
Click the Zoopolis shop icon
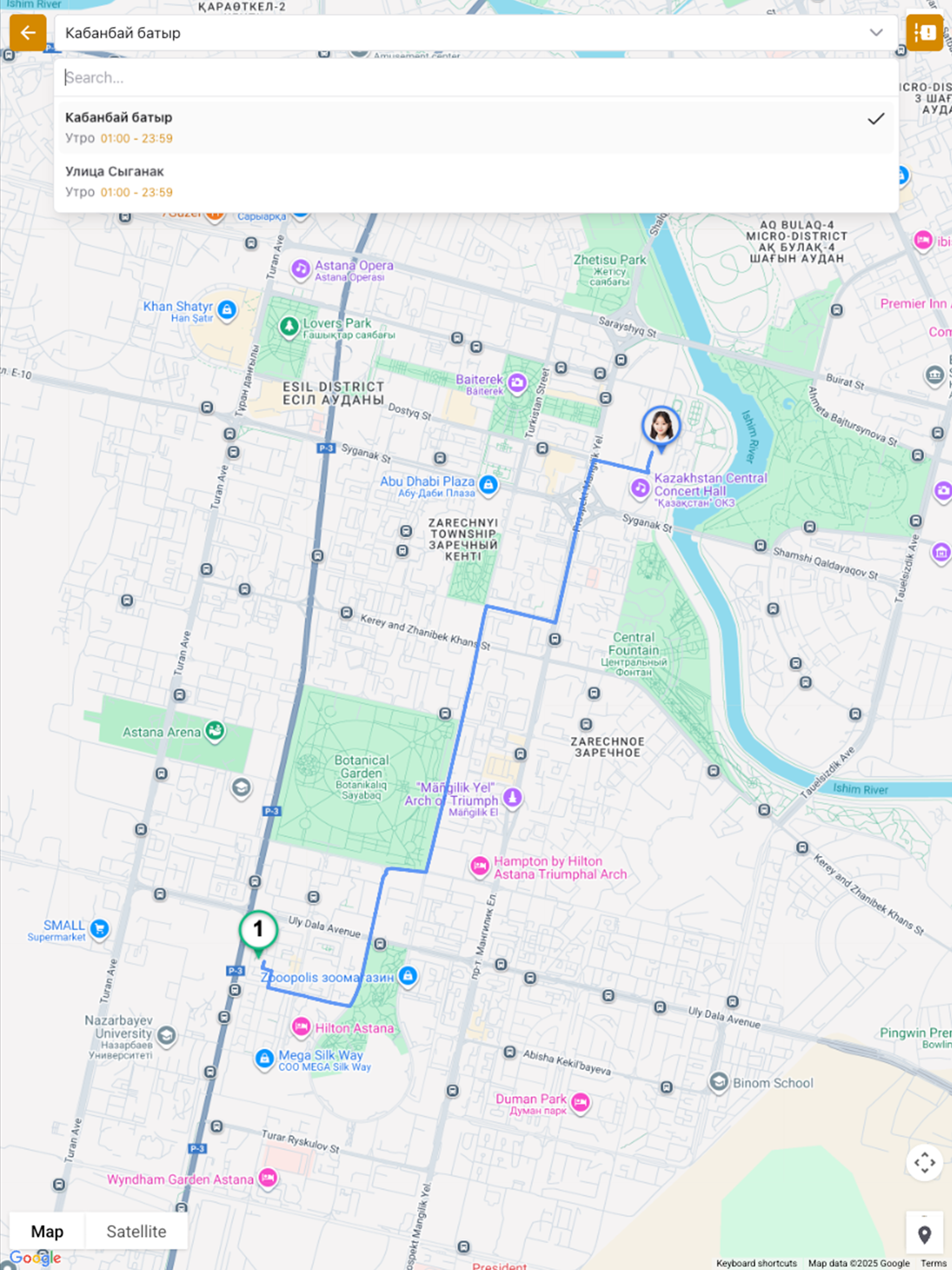(x=407, y=976)
